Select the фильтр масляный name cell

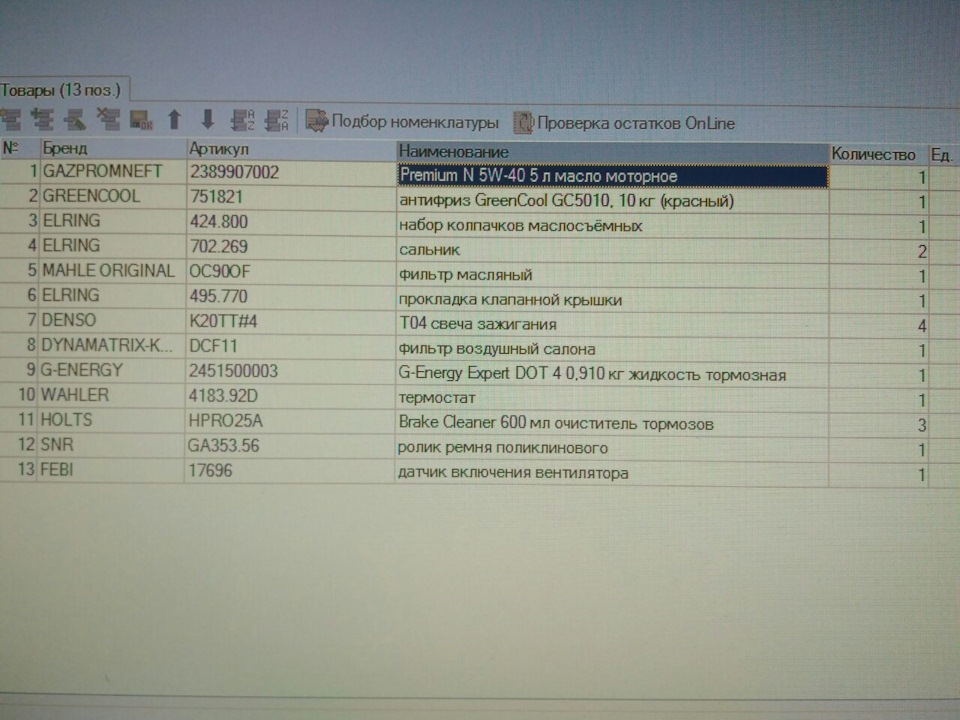coord(612,275)
